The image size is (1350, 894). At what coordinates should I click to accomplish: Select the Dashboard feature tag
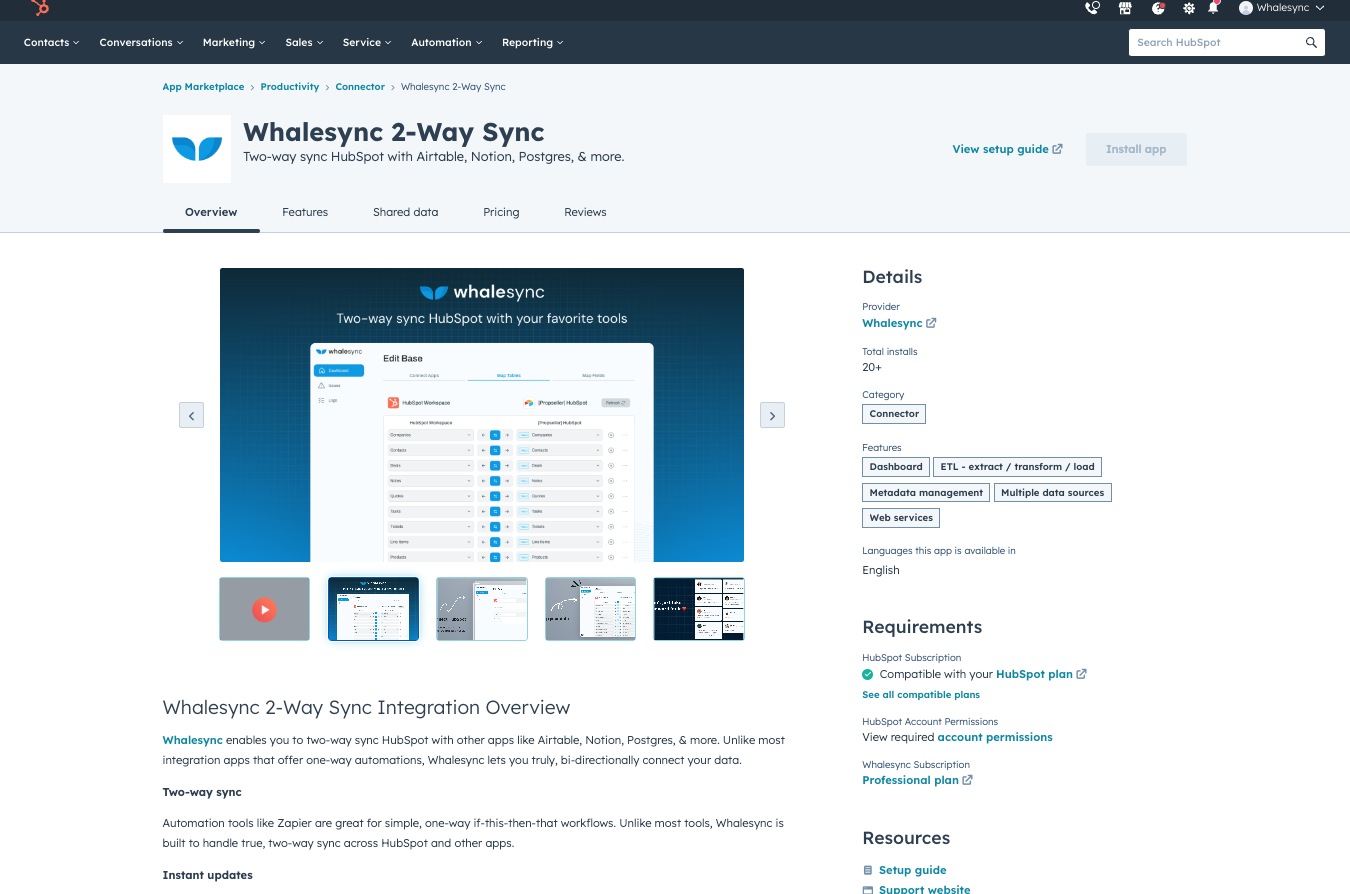click(896, 467)
